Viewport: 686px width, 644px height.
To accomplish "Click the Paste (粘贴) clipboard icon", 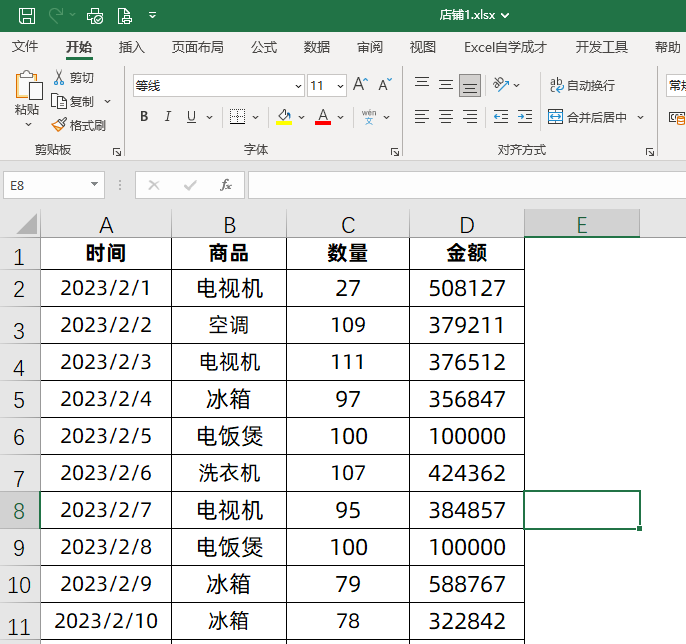I will 27,93.
